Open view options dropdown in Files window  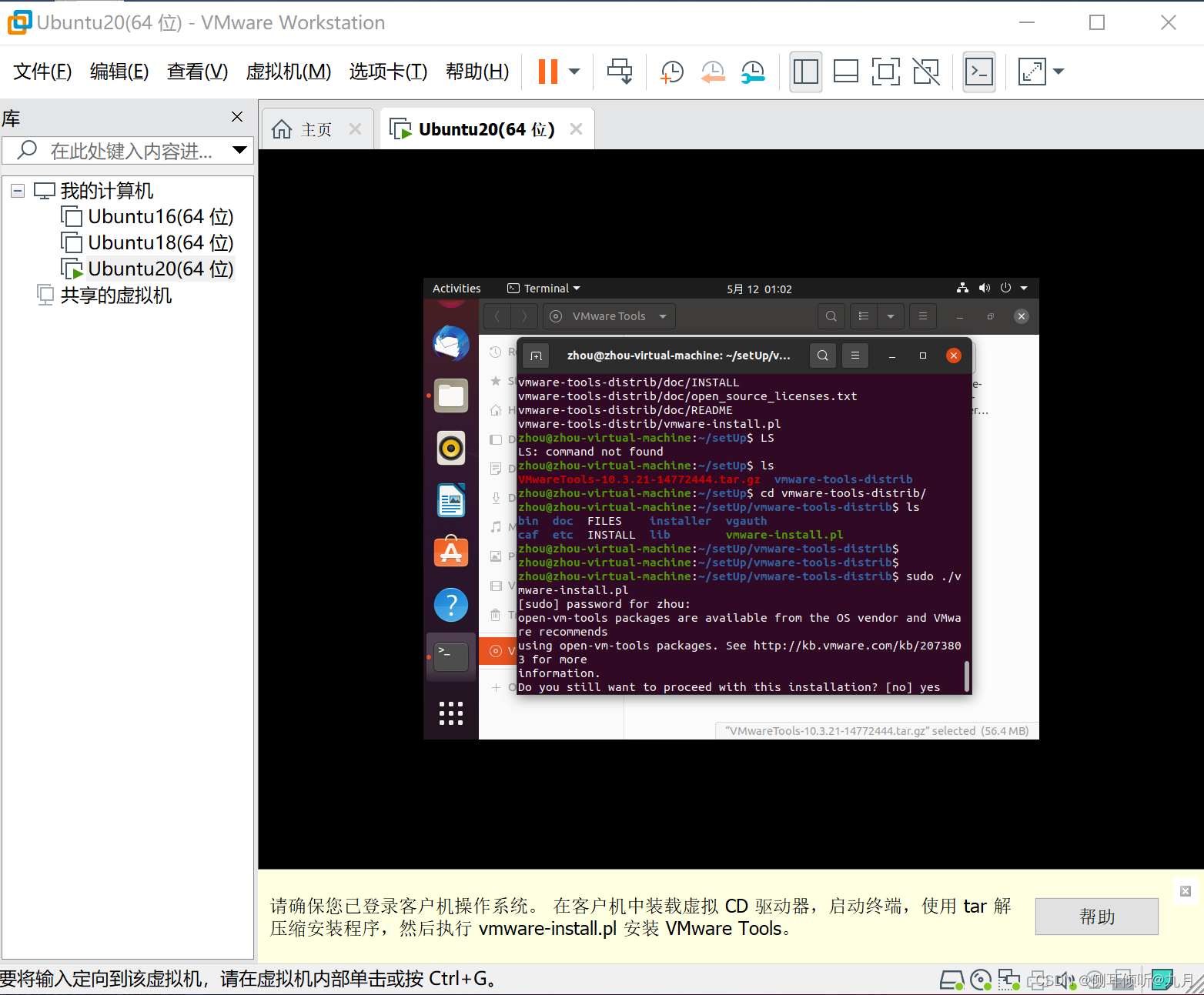[891, 316]
